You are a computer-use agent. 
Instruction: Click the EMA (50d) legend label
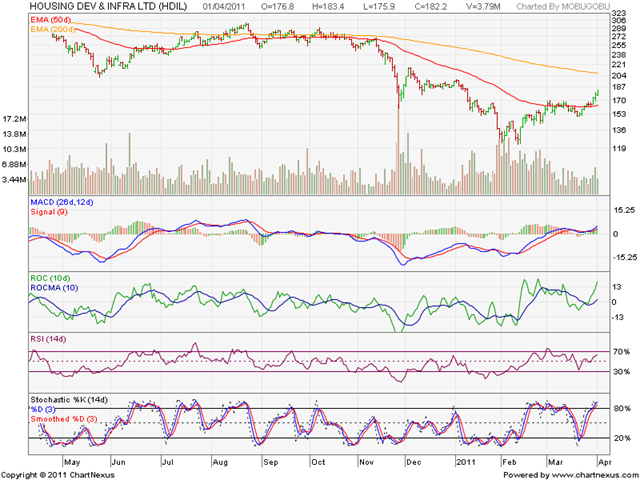click(x=50, y=20)
